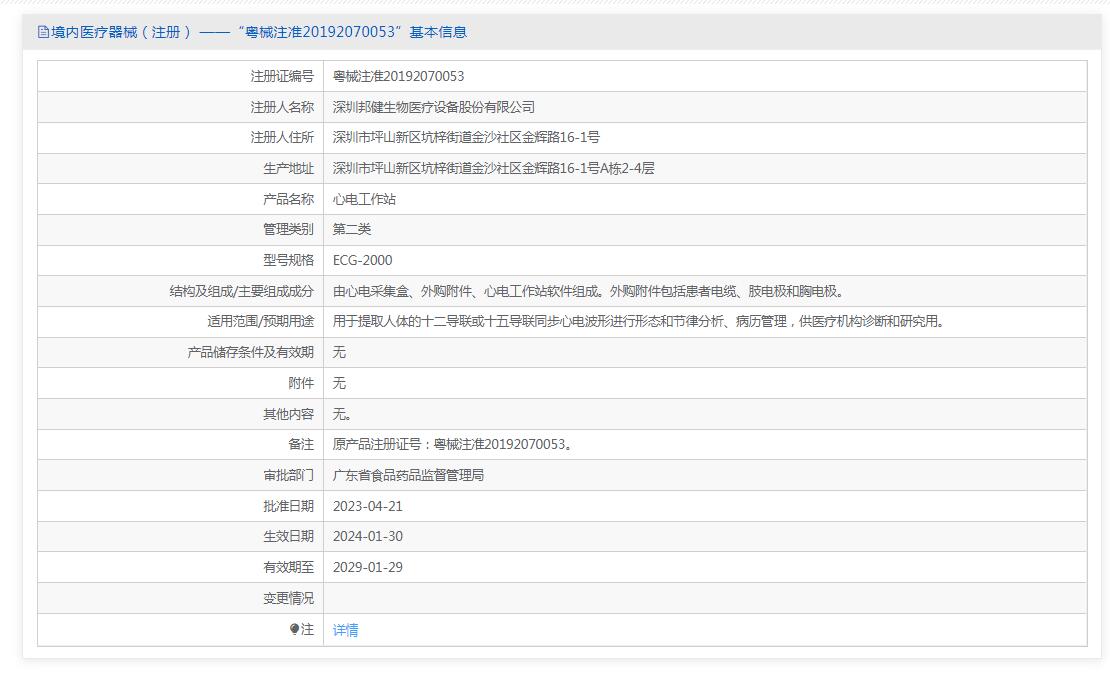Click the 注册人住所 label

(x=282, y=137)
